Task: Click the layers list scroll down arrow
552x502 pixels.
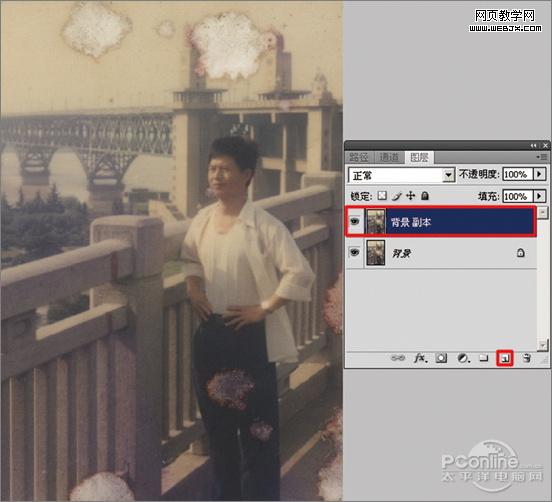Action: pyautogui.click(x=543, y=345)
